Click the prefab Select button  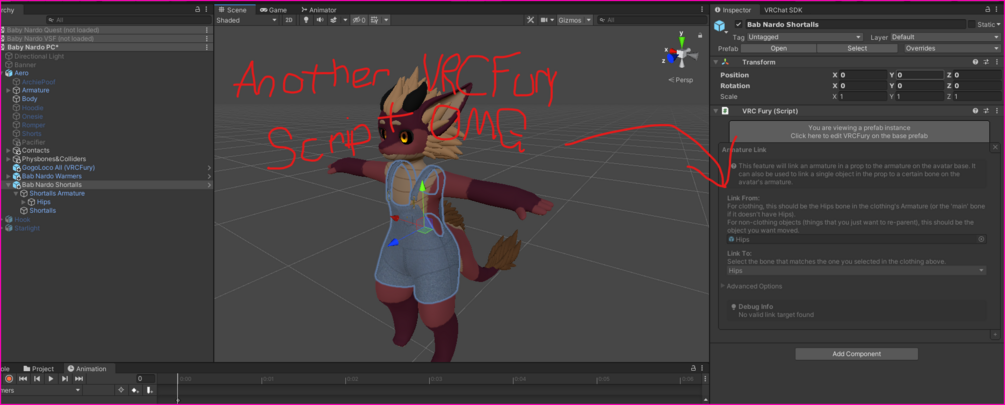(857, 48)
